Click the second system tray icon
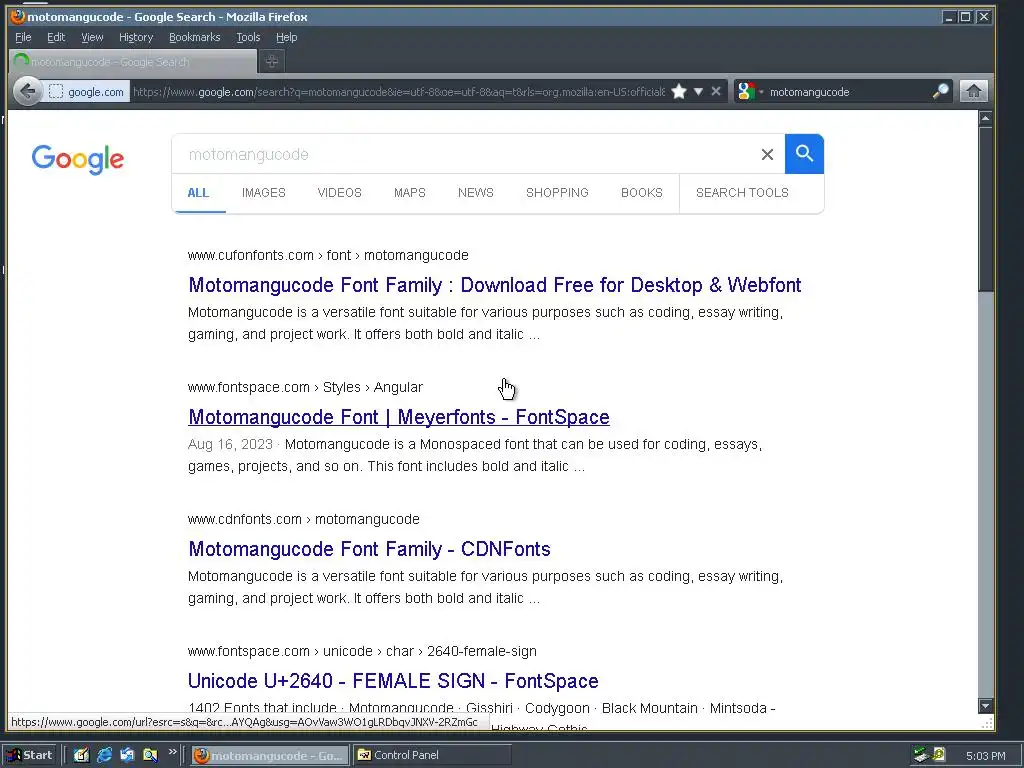Viewport: 1024px width, 768px height. tap(938, 755)
